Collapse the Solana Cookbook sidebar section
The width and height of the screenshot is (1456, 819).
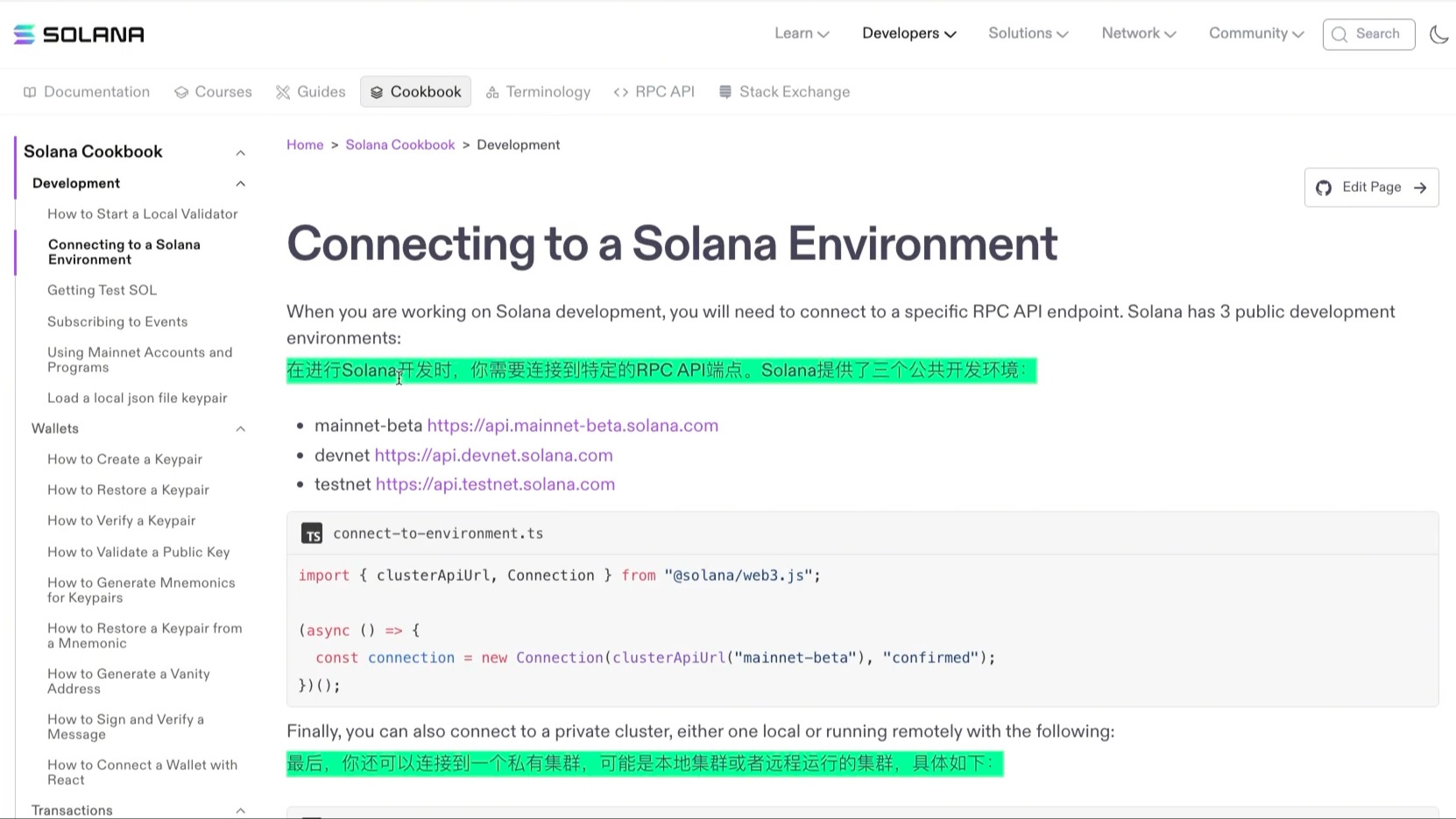[240, 152]
